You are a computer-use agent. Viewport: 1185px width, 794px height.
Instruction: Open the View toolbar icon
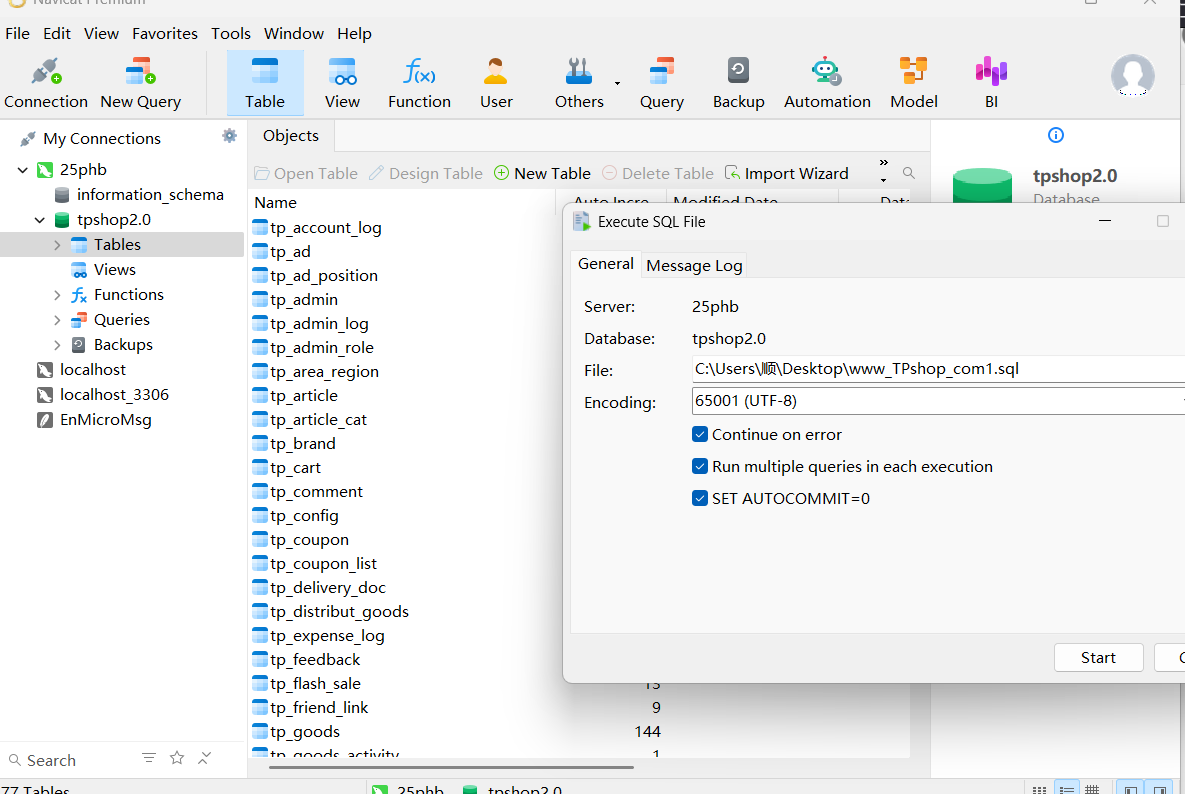(x=342, y=83)
